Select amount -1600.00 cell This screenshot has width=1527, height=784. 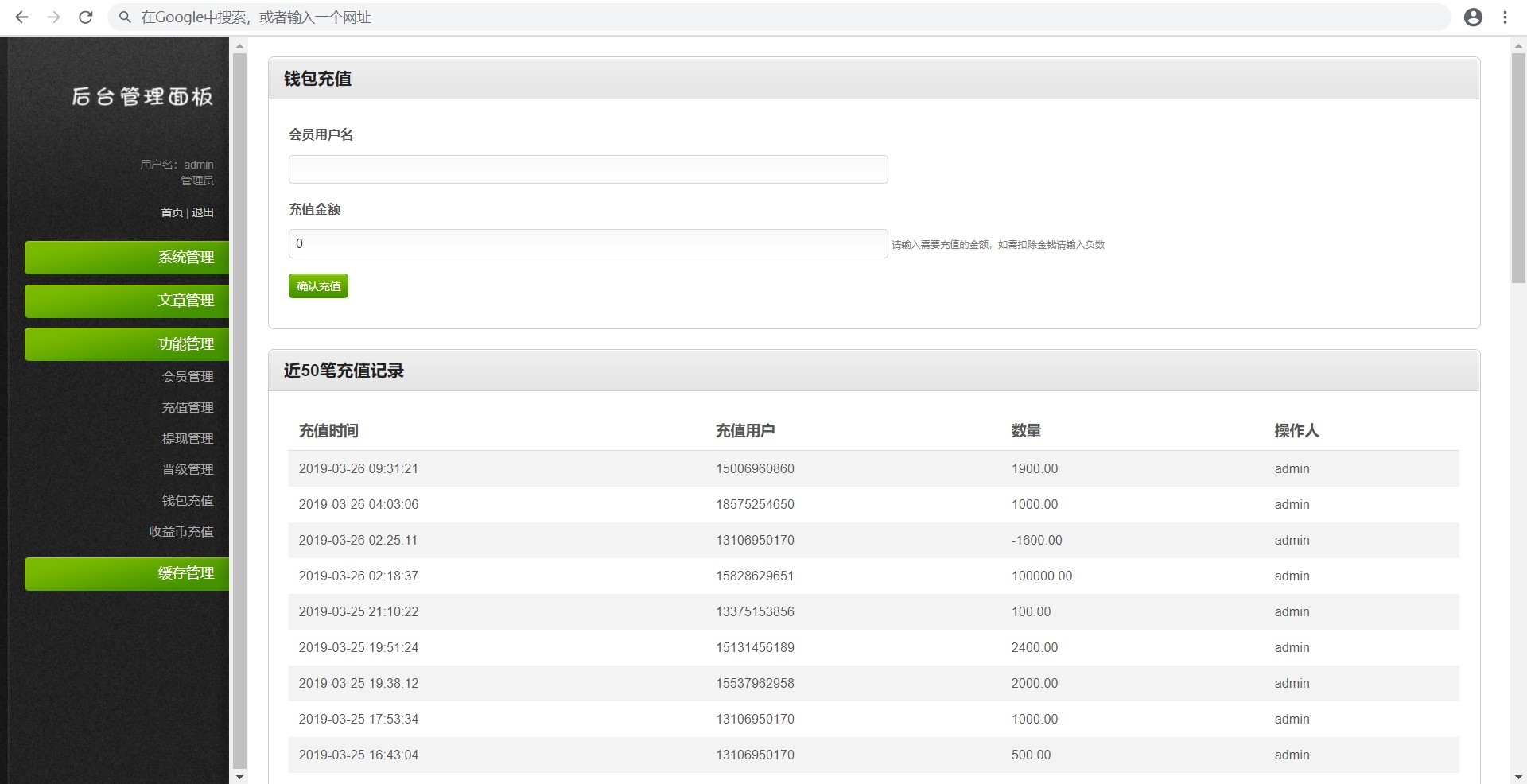1037,541
